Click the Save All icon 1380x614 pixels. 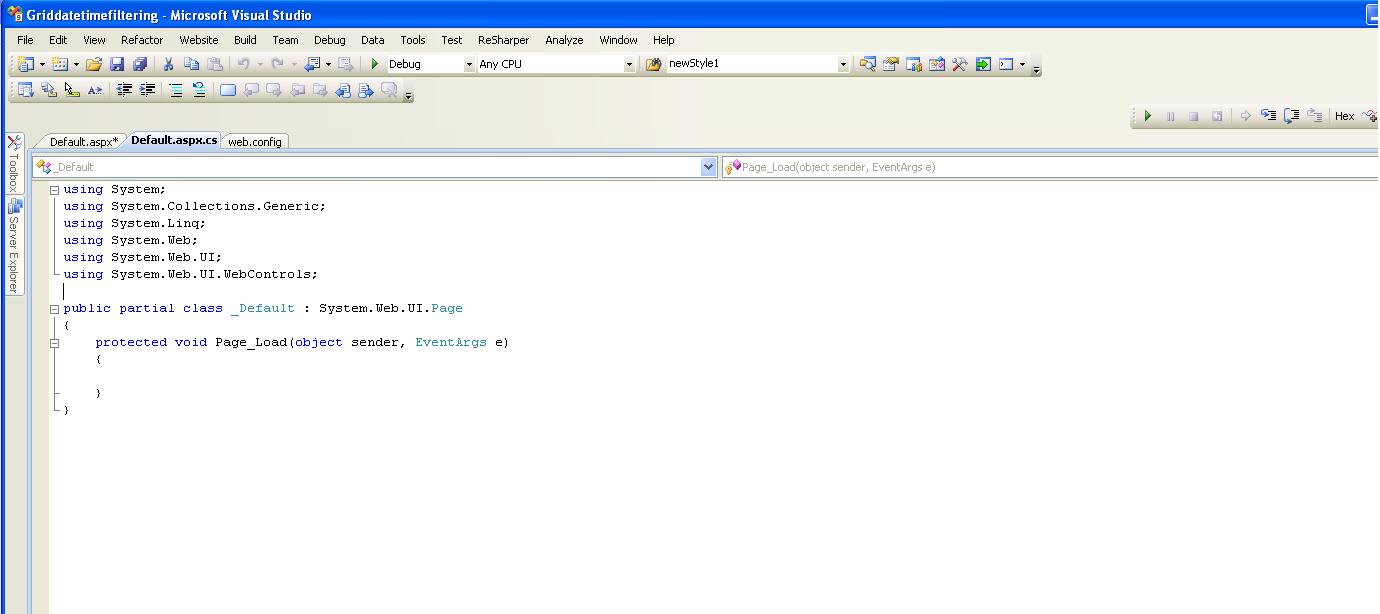click(x=140, y=64)
